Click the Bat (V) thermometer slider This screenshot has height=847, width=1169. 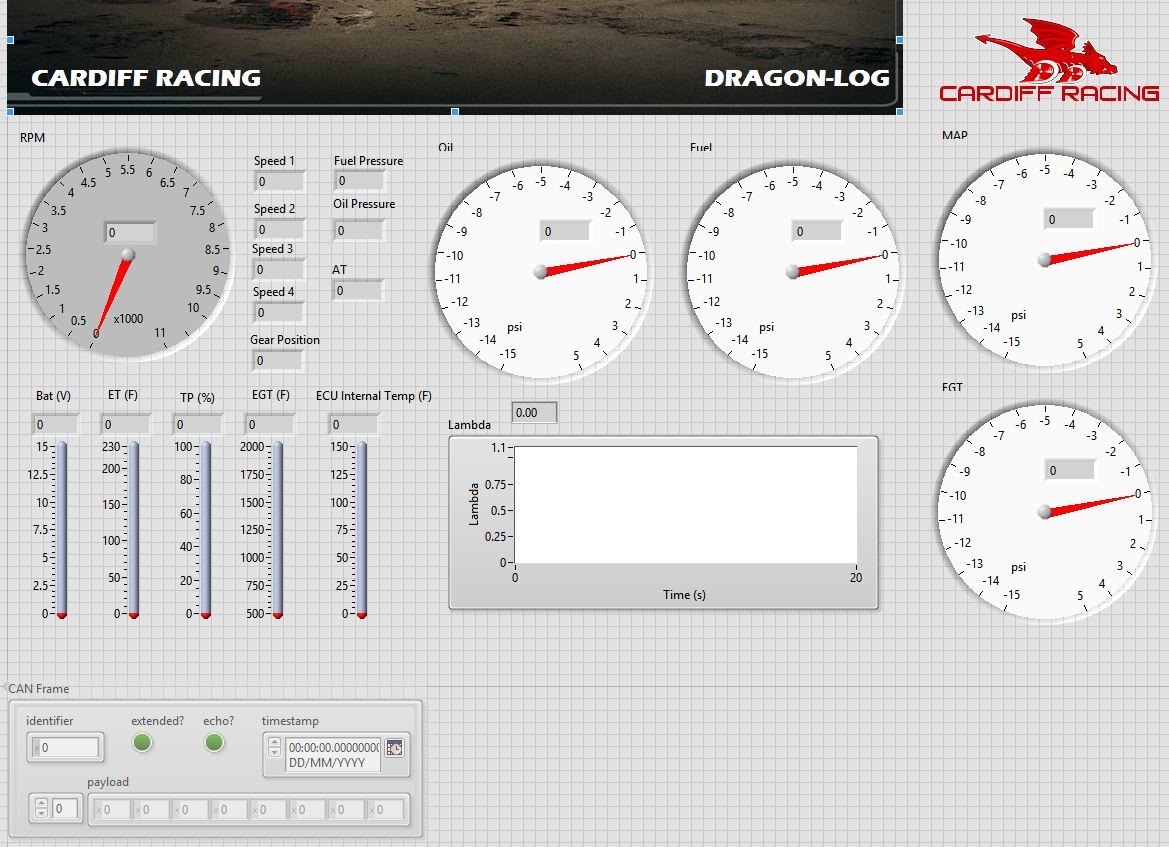click(62, 530)
